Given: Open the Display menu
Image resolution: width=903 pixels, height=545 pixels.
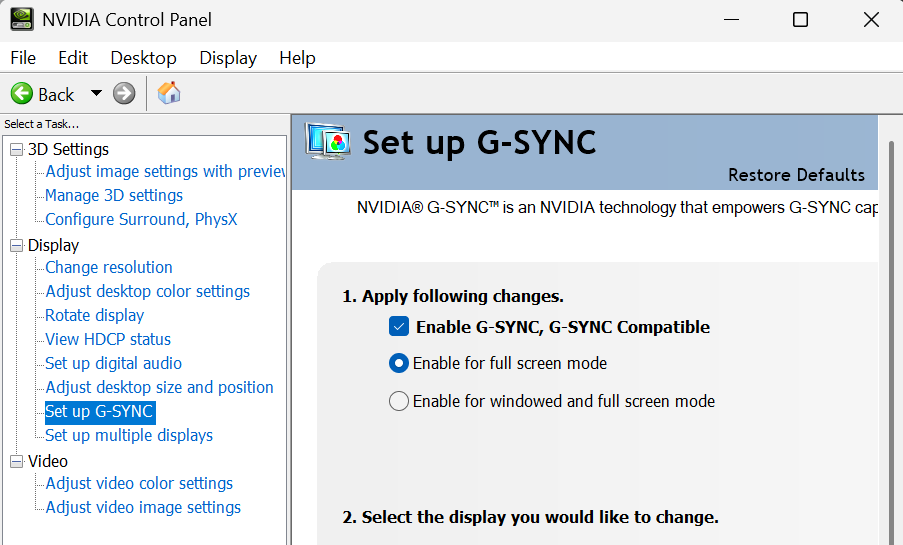Looking at the screenshot, I should (228, 58).
